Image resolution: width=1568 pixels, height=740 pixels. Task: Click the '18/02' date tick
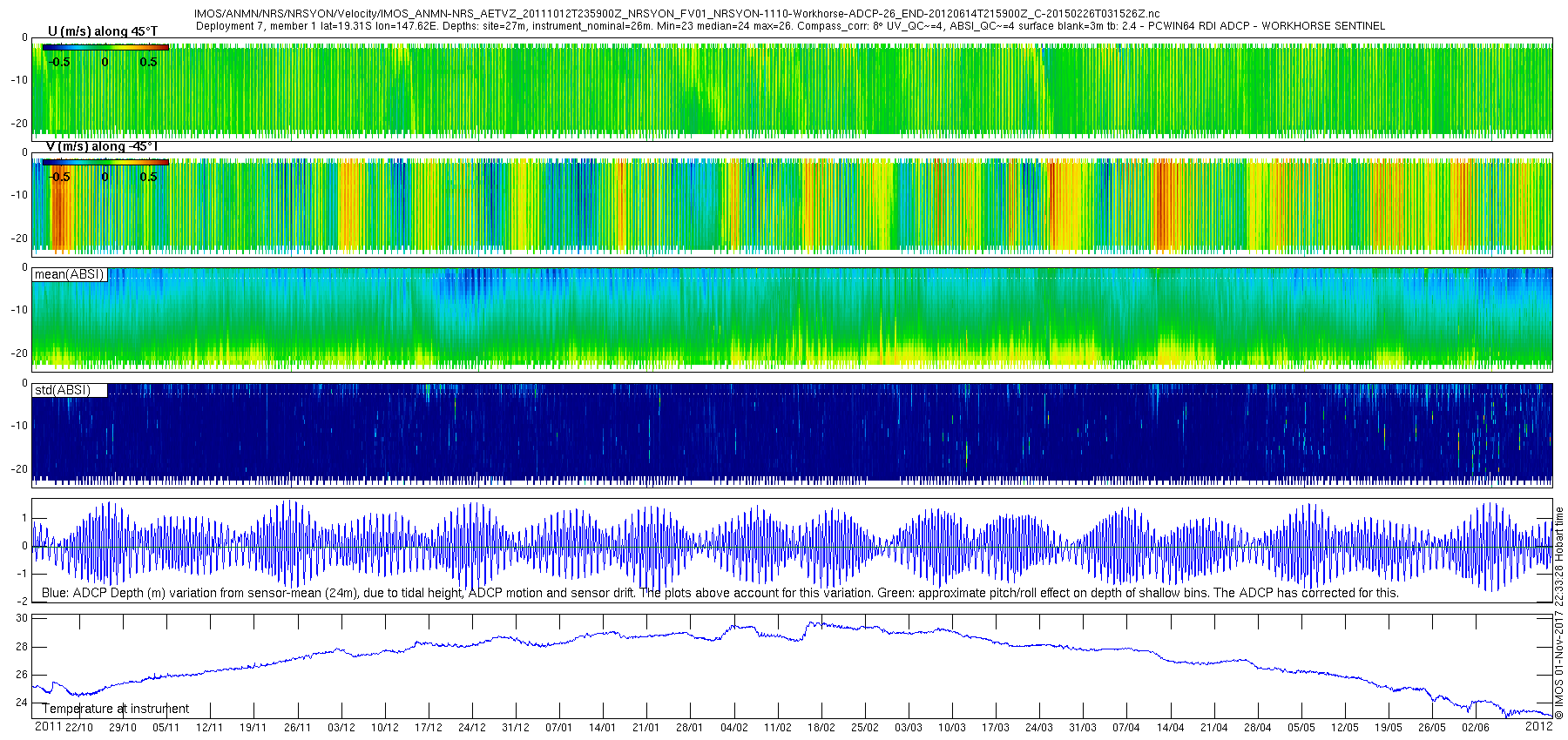pyautogui.click(x=821, y=728)
